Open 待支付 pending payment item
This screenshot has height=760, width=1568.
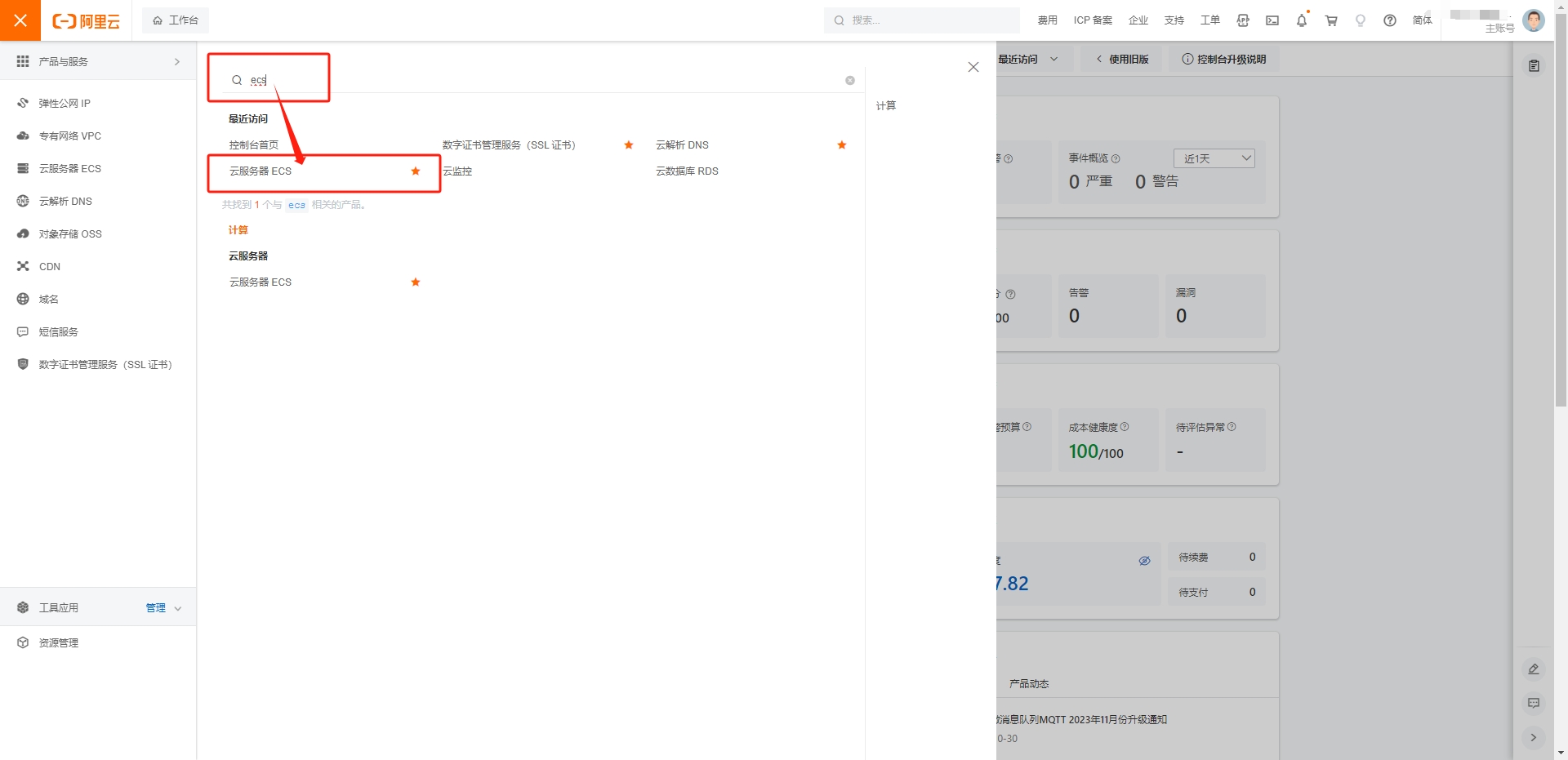1217,592
